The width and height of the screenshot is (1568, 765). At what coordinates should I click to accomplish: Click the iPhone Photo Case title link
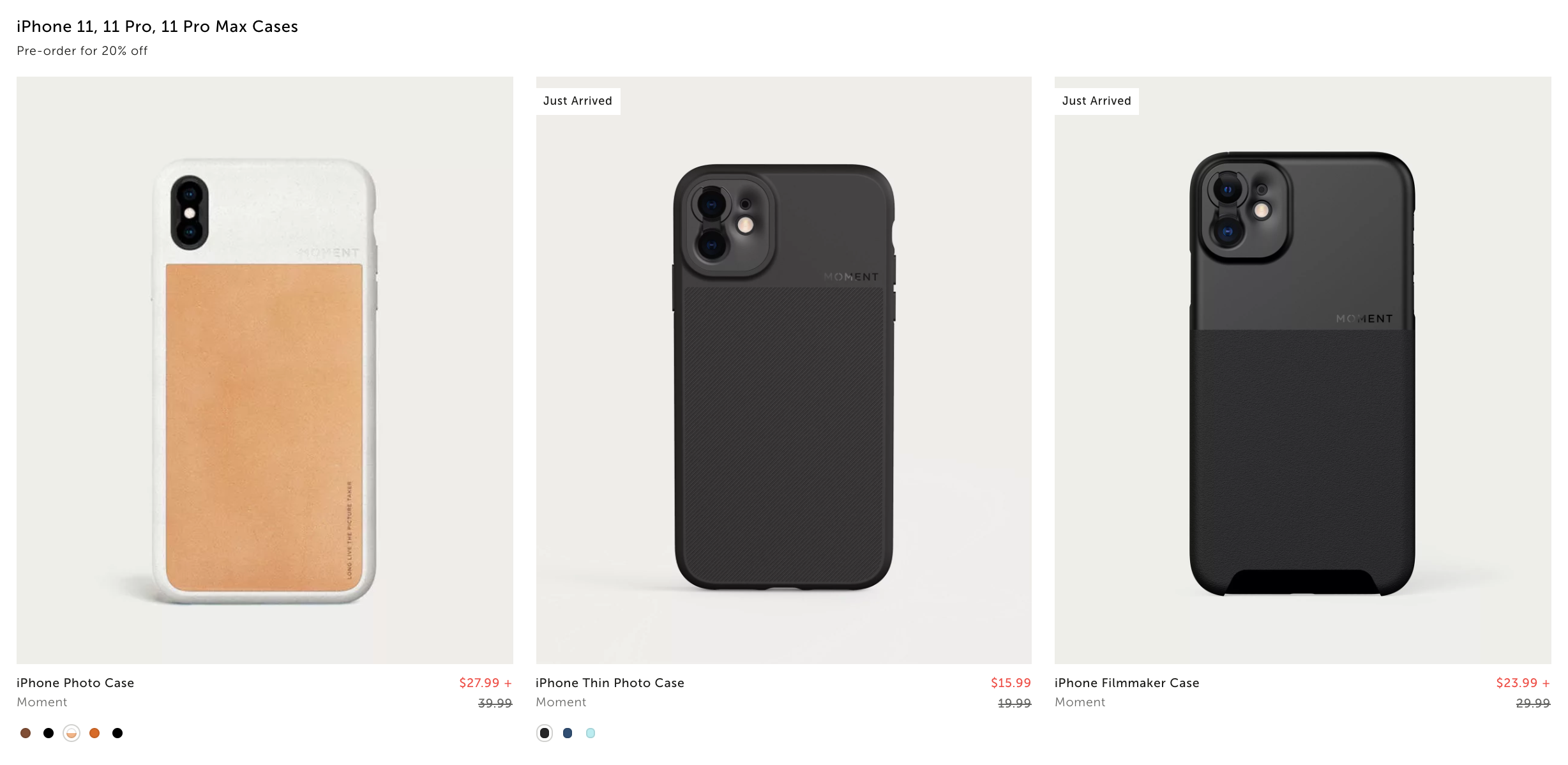(75, 683)
